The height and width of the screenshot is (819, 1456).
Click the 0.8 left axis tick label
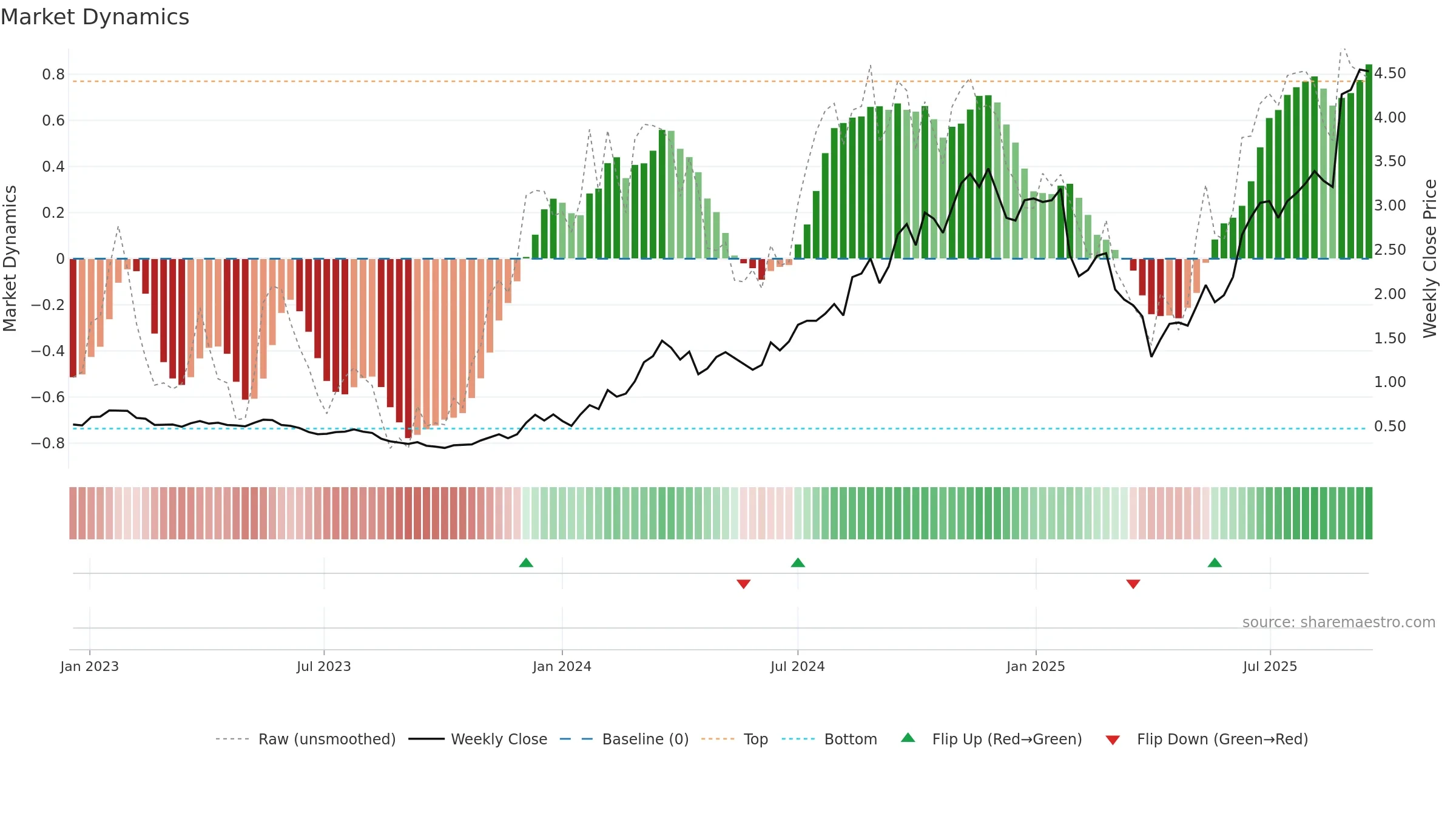pyautogui.click(x=53, y=75)
